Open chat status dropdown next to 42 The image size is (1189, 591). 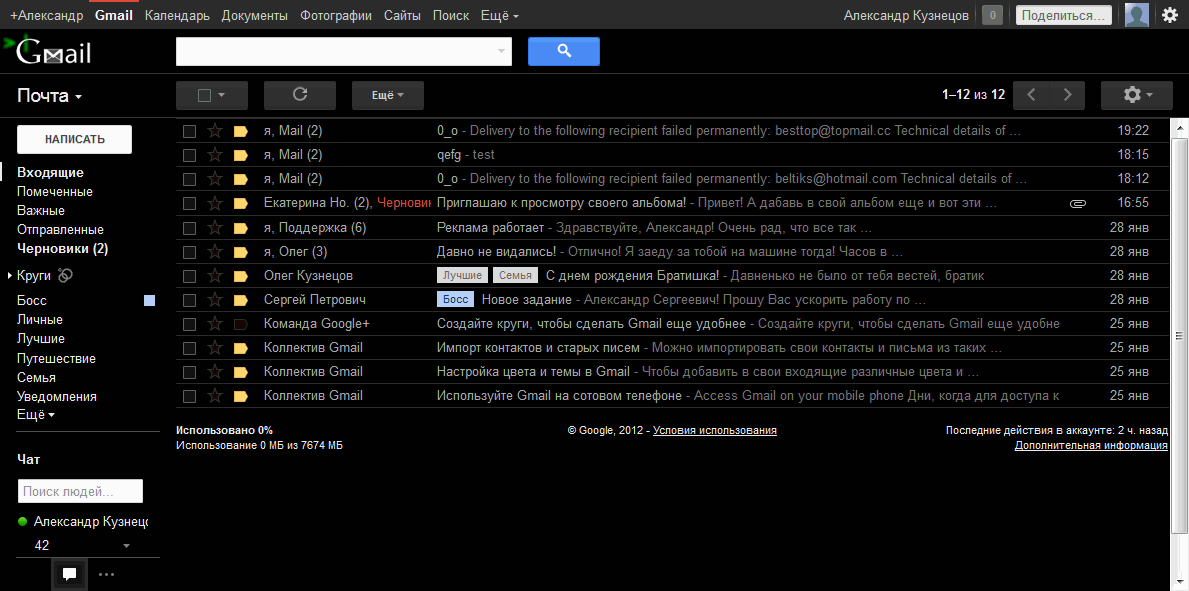click(126, 545)
